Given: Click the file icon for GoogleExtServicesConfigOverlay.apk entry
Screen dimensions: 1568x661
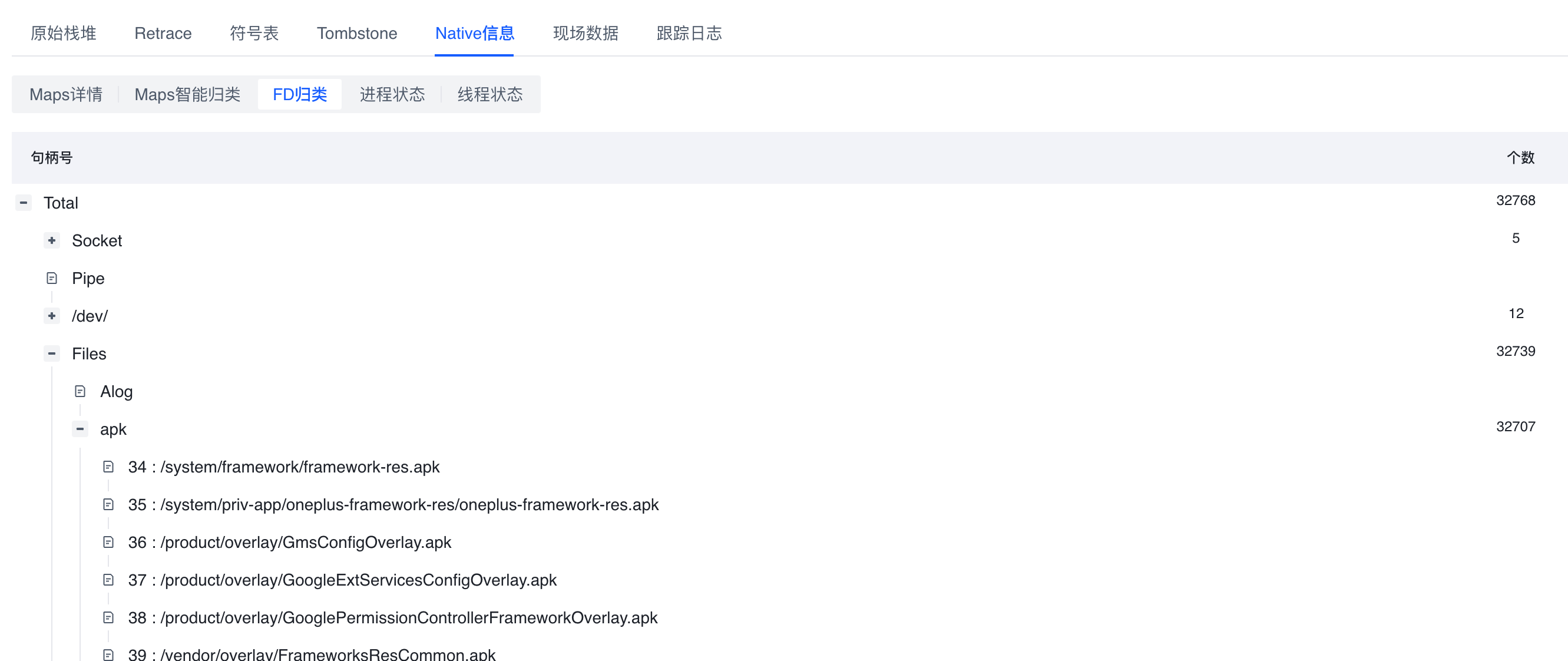Looking at the screenshot, I should (x=108, y=580).
